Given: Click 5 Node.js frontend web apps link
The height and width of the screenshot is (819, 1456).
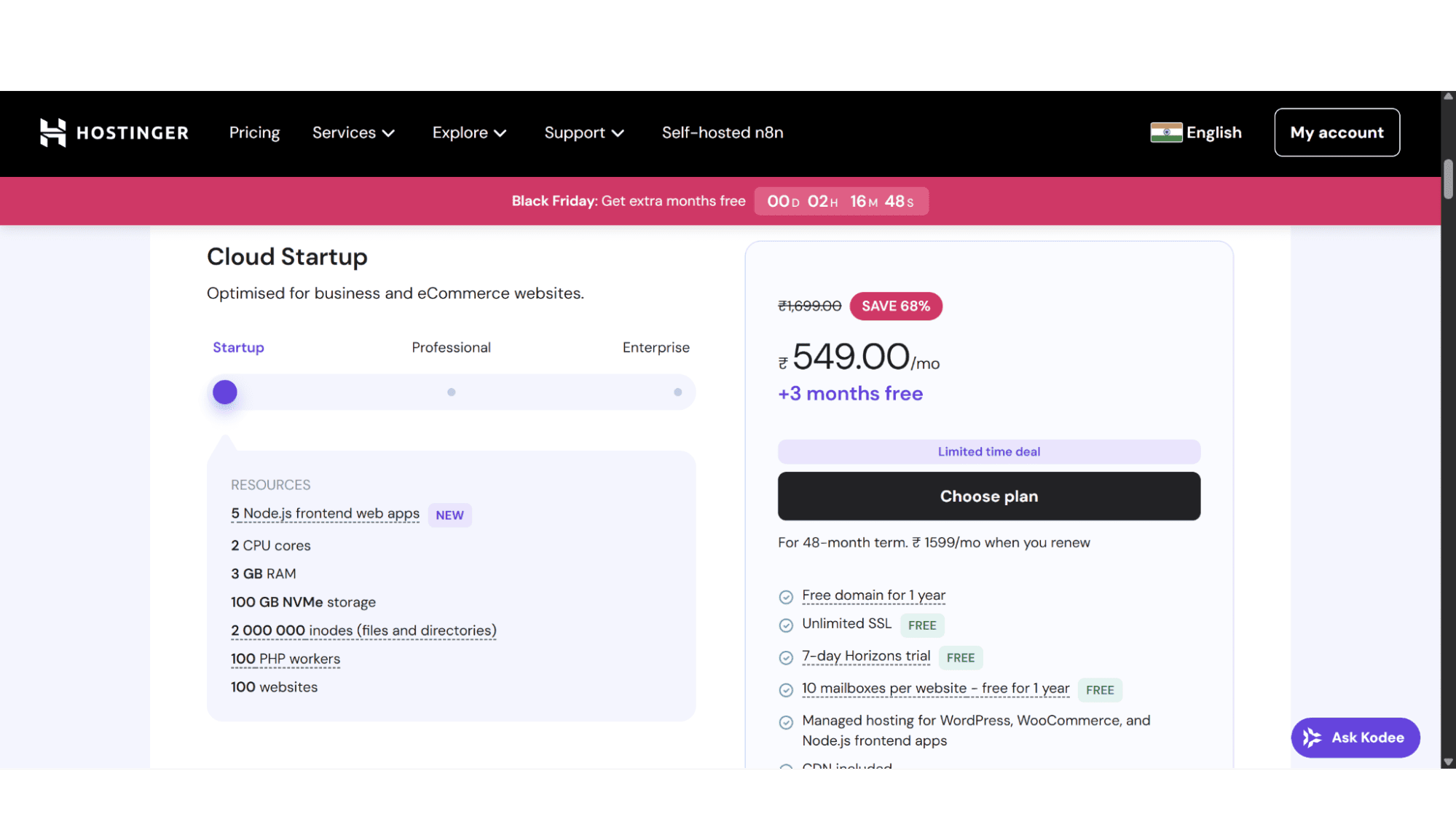Looking at the screenshot, I should pos(325,513).
